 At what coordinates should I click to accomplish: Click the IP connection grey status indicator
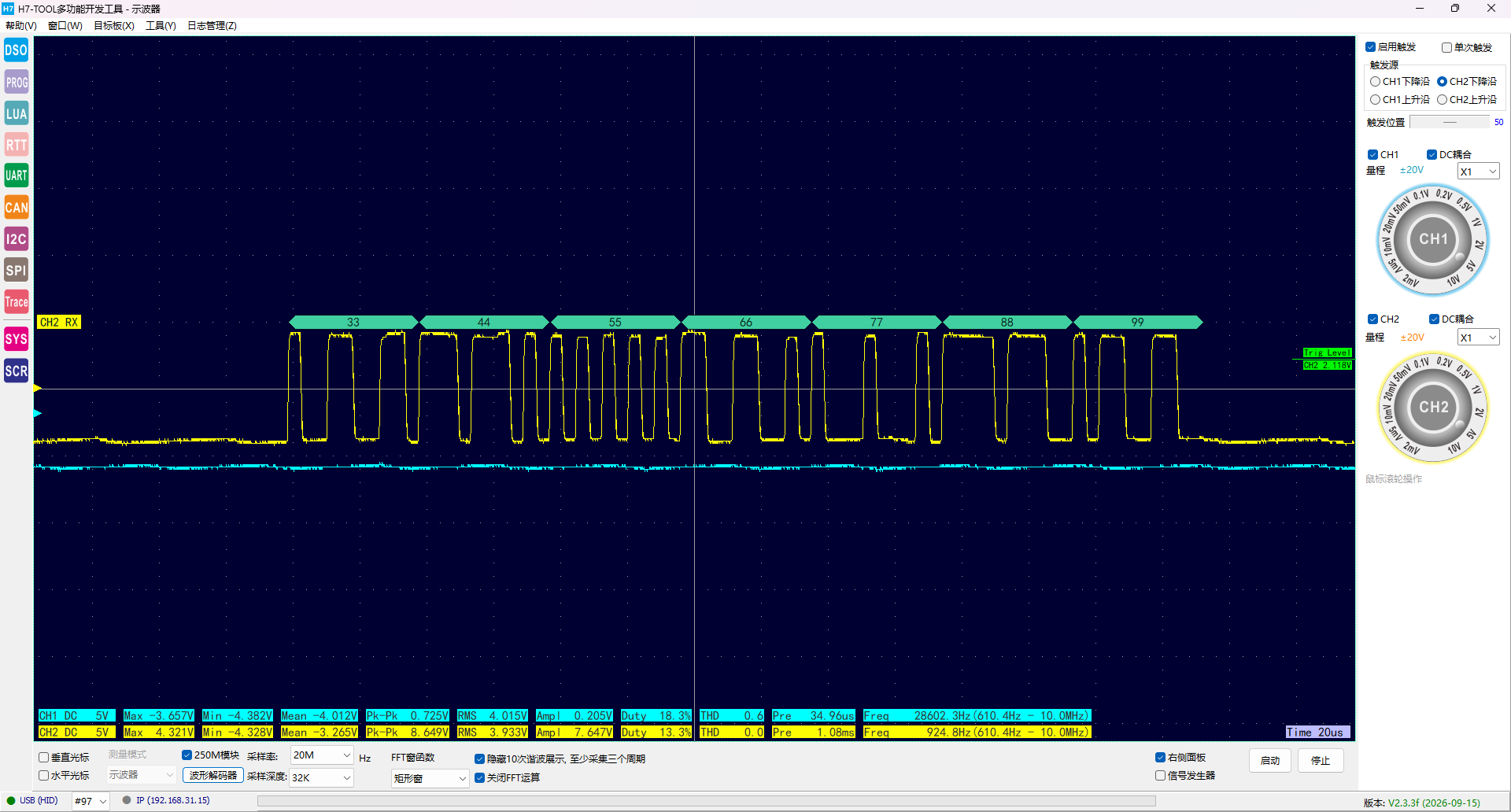click(127, 801)
